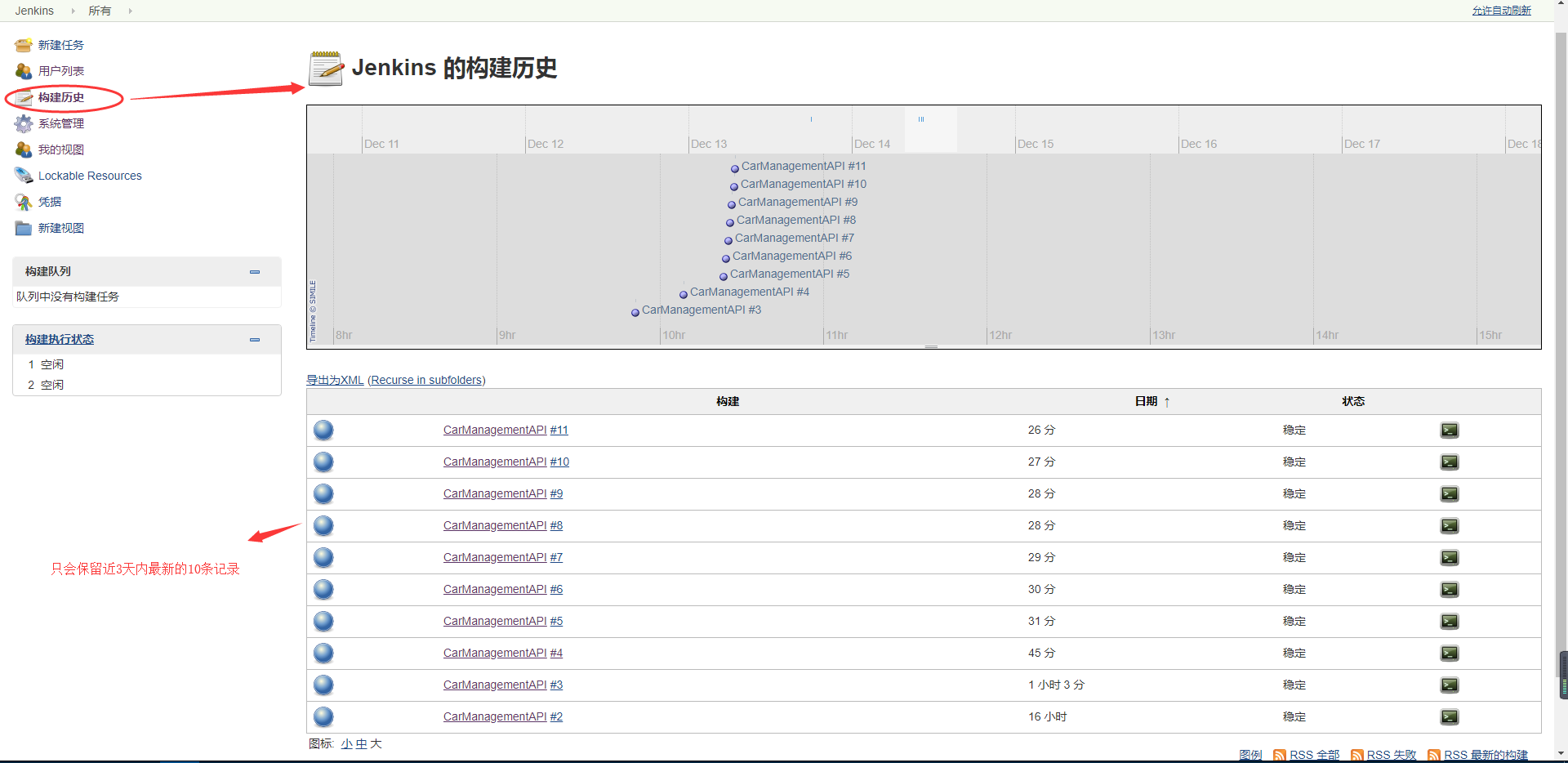Image resolution: width=1568 pixels, height=763 pixels.
Task: Open the 所有 breadcrumb dropdown arrow
Action: pos(130,11)
